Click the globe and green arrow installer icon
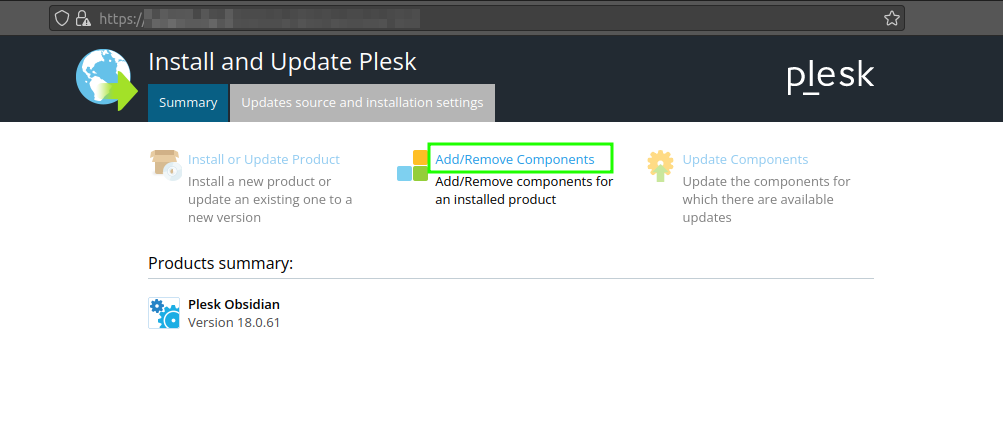The width and height of the screenshot is (1003, 430). 107,80
